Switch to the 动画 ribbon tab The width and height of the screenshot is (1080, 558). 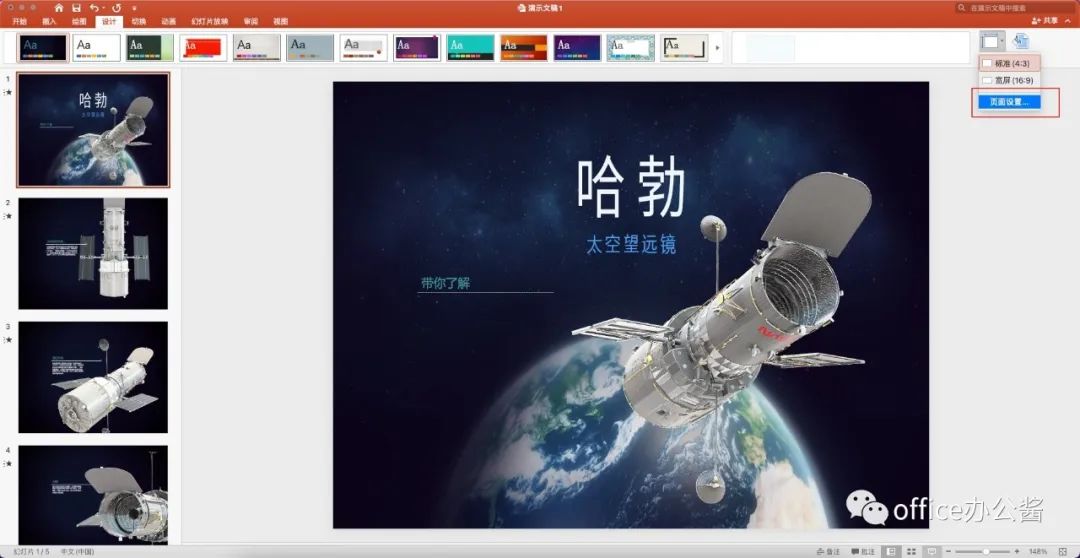168,21
